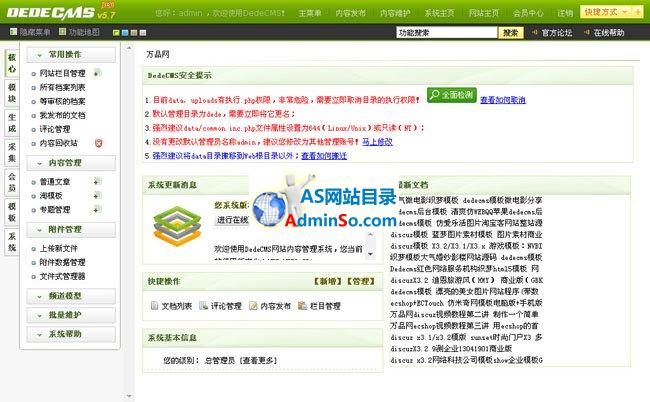Open 附件数据管理 in left menu

[63, 262]
